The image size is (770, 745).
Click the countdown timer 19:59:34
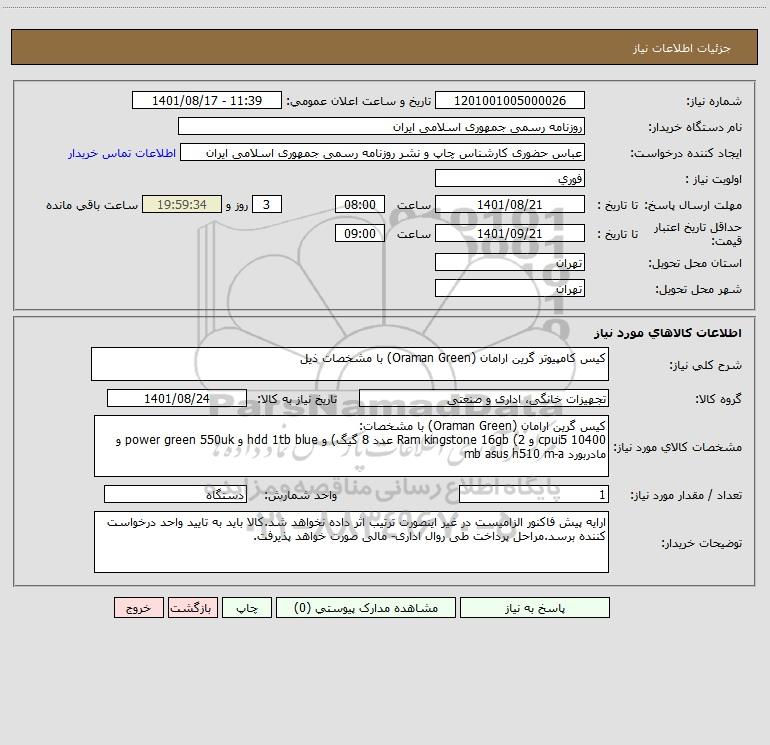coord(182,204)
